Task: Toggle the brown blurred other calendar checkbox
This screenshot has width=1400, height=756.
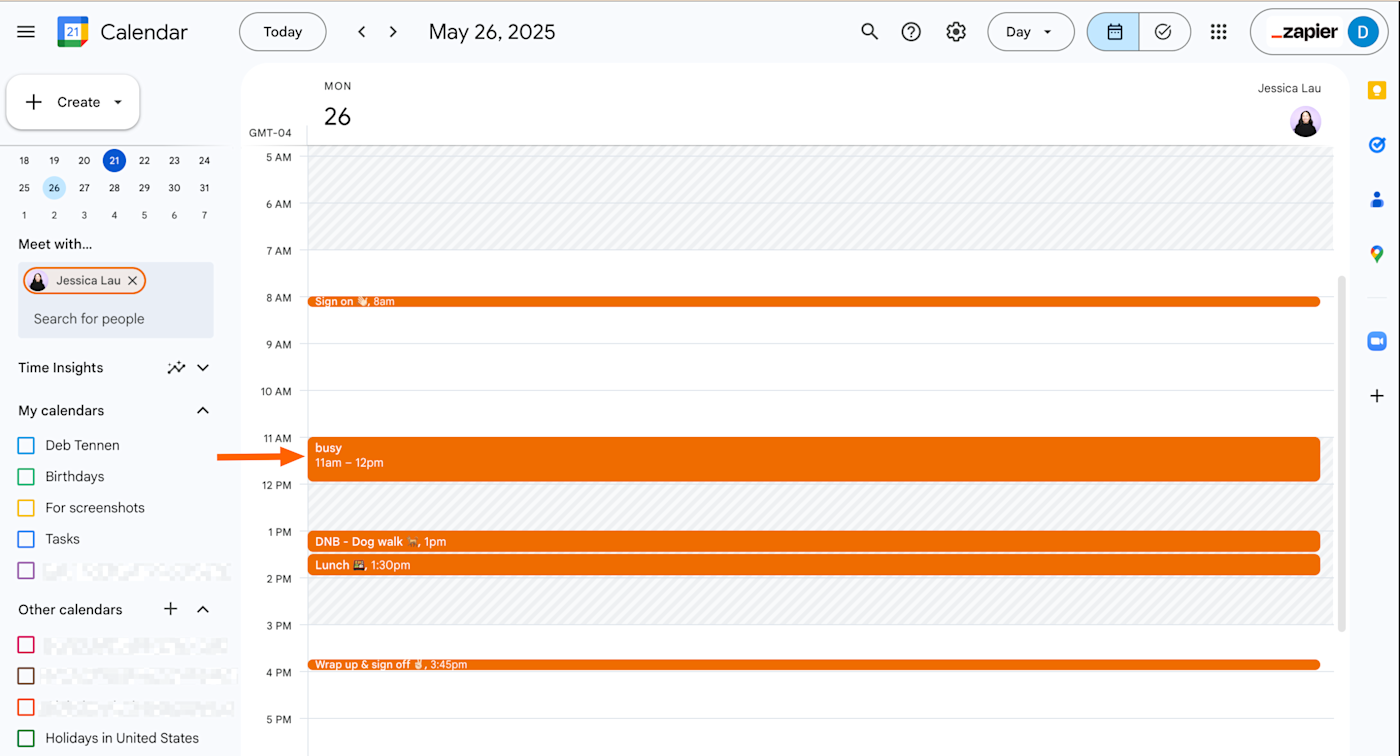Action: pyautogui.click(x=26, y=676)
